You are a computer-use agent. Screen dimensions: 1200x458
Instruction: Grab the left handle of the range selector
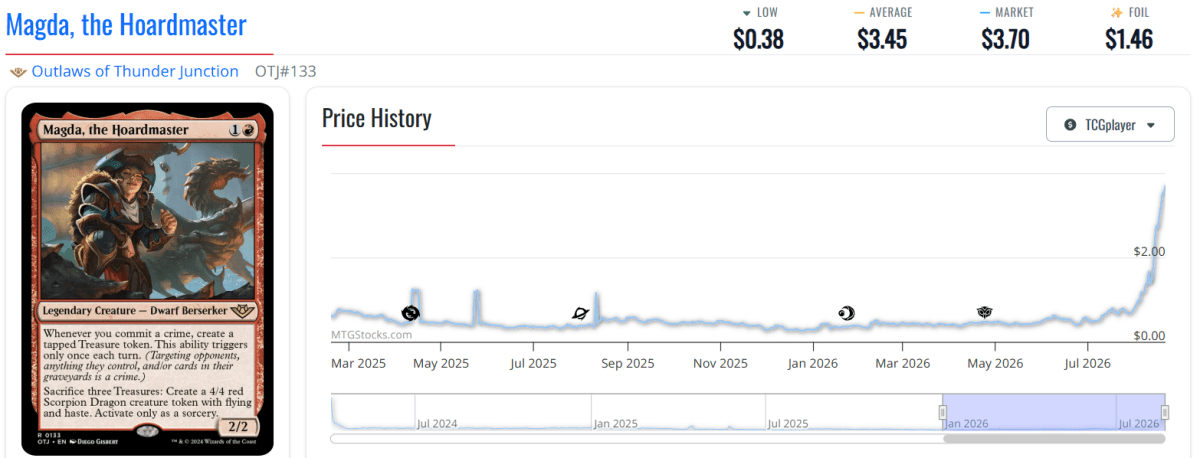point(942,413)
